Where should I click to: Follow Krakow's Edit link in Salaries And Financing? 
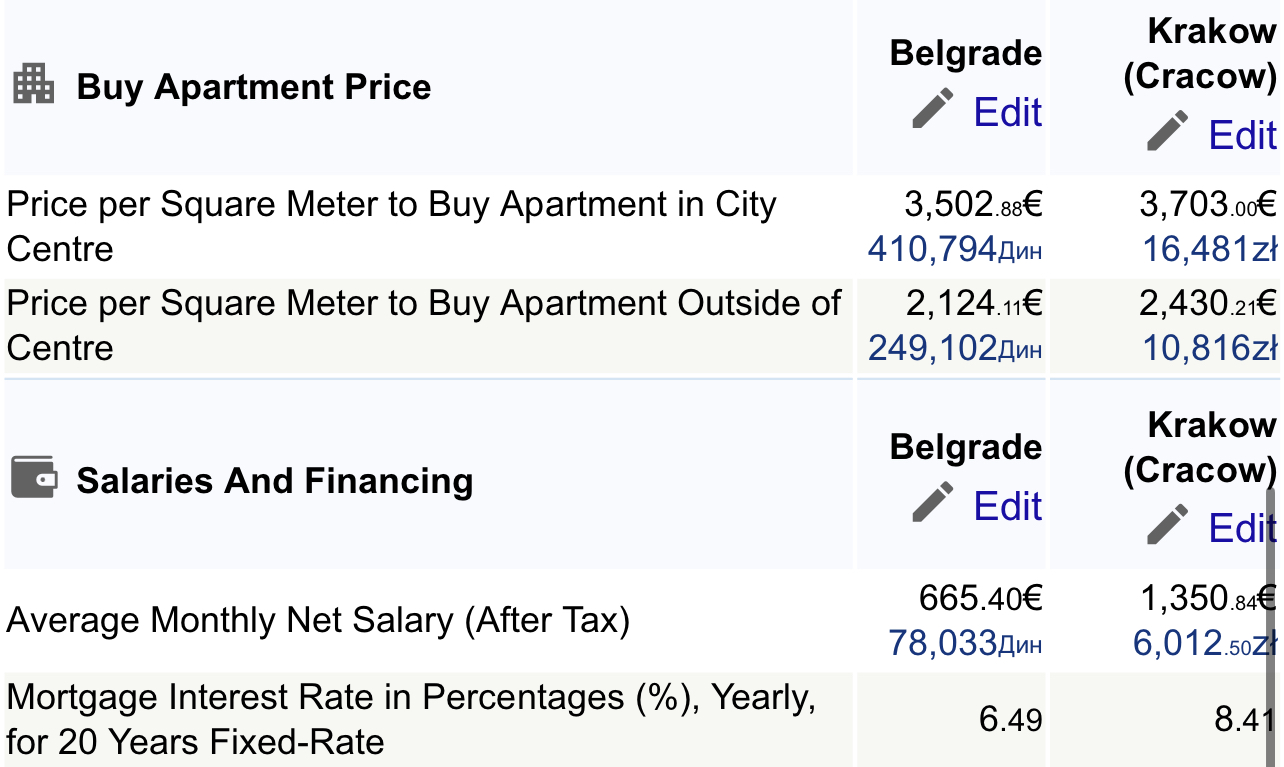pyautogui.click(x=1241, y=528)
